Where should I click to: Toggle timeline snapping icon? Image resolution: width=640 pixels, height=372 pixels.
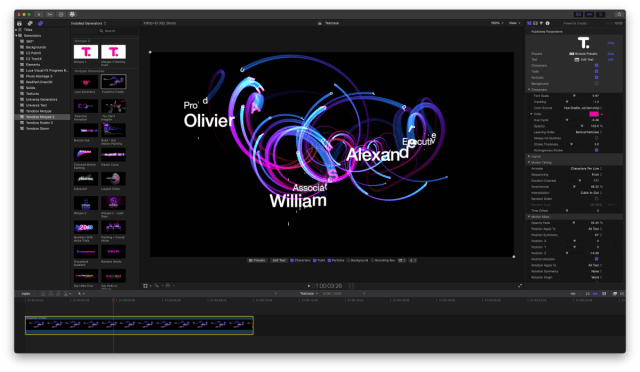coord(595,294)
